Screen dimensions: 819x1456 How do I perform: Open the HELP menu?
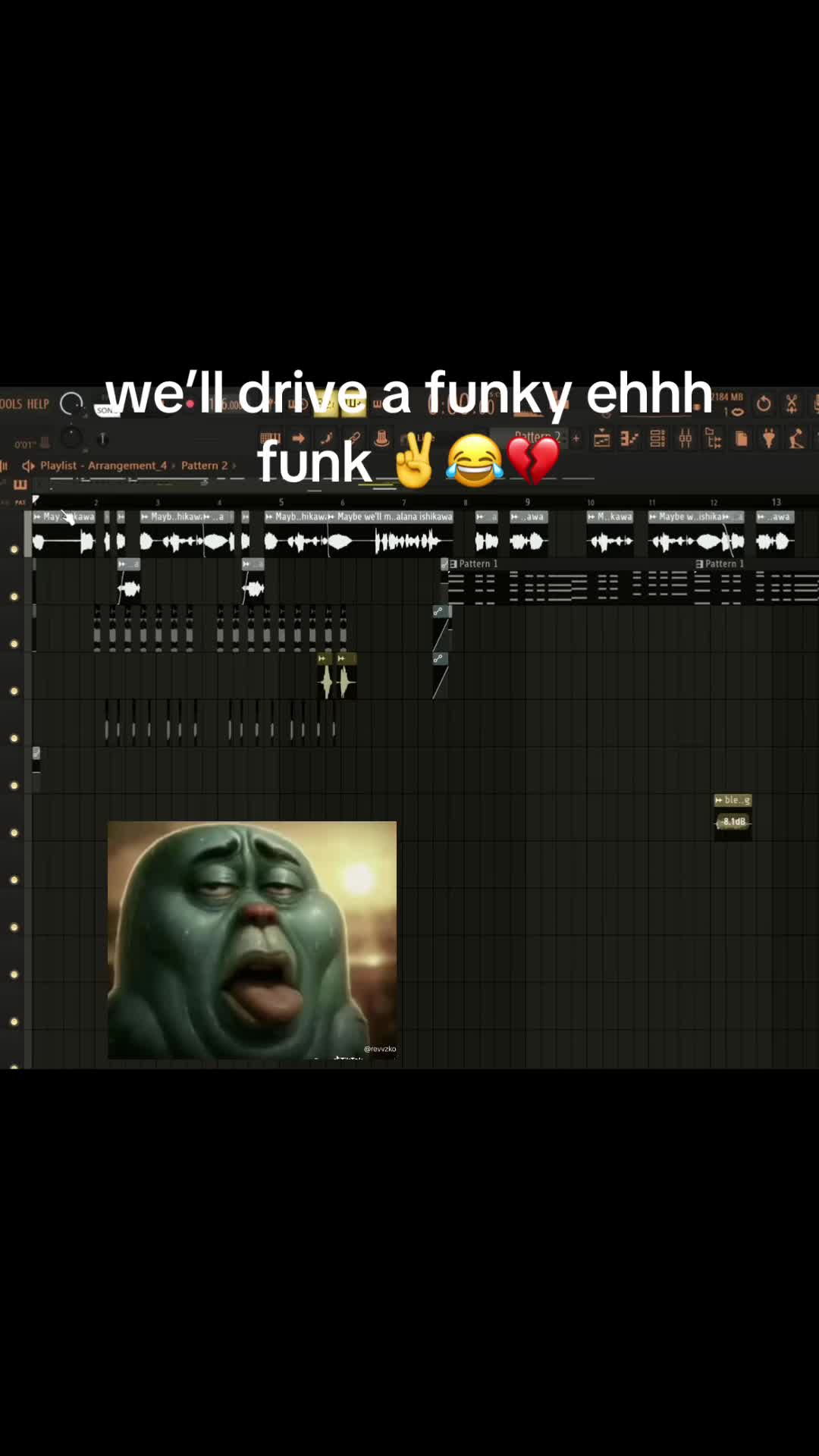click(38, 404)
